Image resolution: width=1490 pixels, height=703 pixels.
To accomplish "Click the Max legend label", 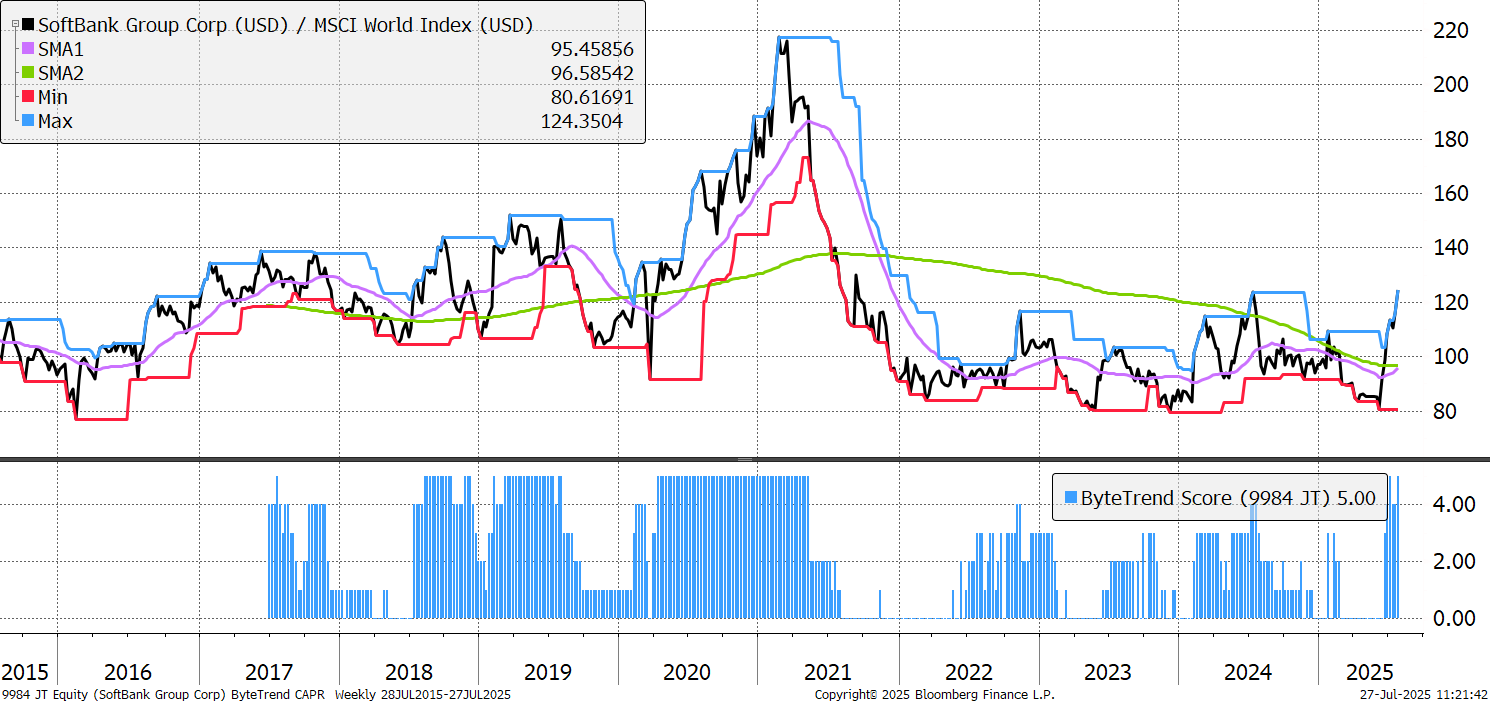I will point(55,121).
